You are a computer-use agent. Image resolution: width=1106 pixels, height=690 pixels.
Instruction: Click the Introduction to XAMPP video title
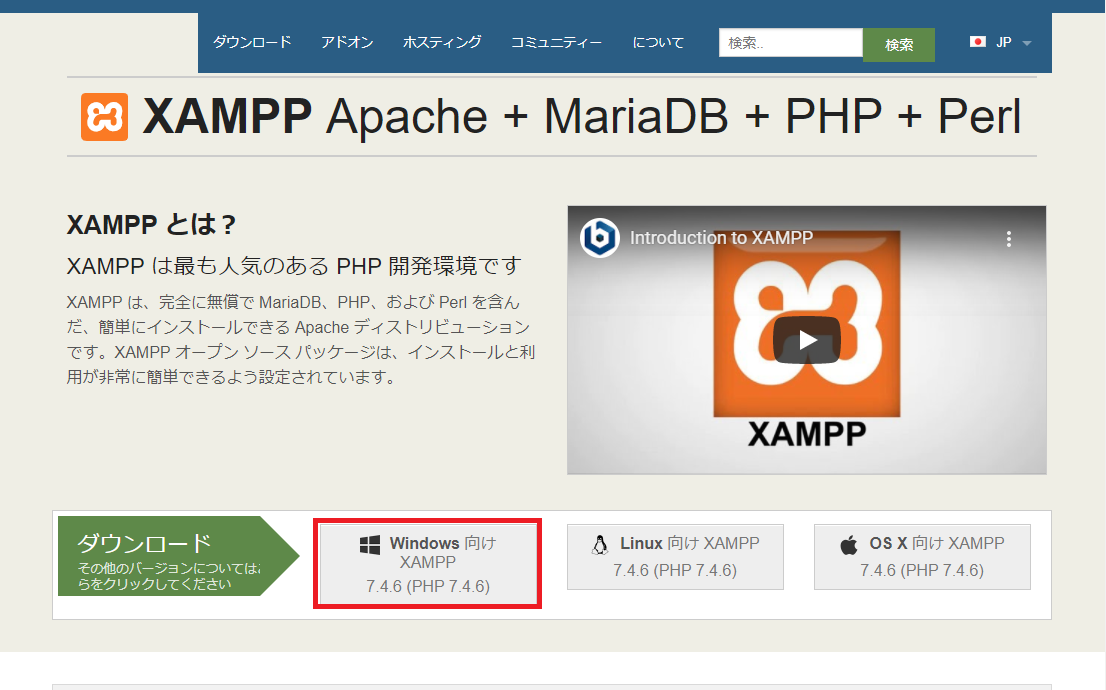(x=721, y=238)
